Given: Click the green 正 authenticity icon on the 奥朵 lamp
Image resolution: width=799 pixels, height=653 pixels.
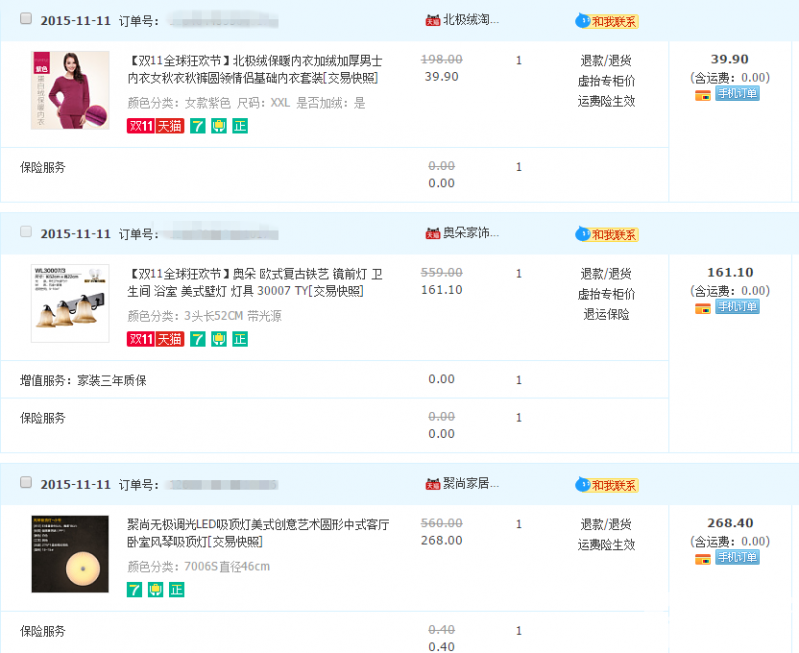Looking at the screenshot, I should (x=240, y=339).
